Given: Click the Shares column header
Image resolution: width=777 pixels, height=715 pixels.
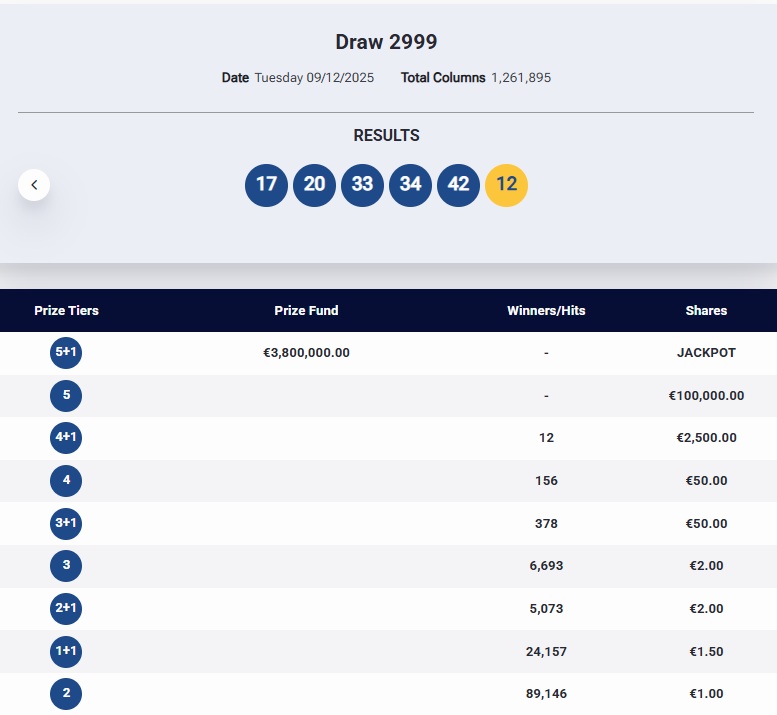Looking at the screenshot, I should point(706,311).
